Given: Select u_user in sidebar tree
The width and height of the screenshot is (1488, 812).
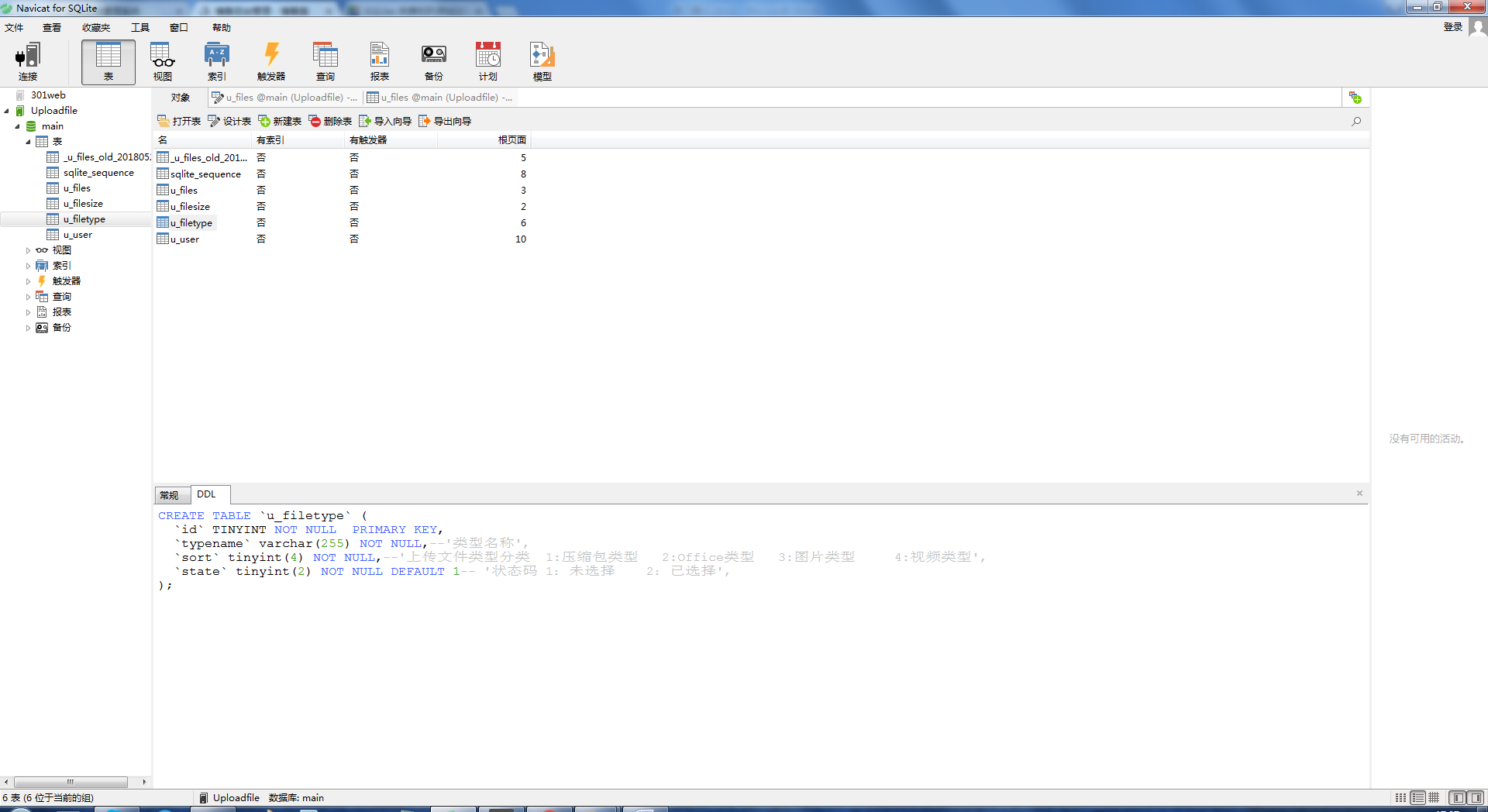Looking at the screenshot, I should pyautogui.click(x=77, y=235).
